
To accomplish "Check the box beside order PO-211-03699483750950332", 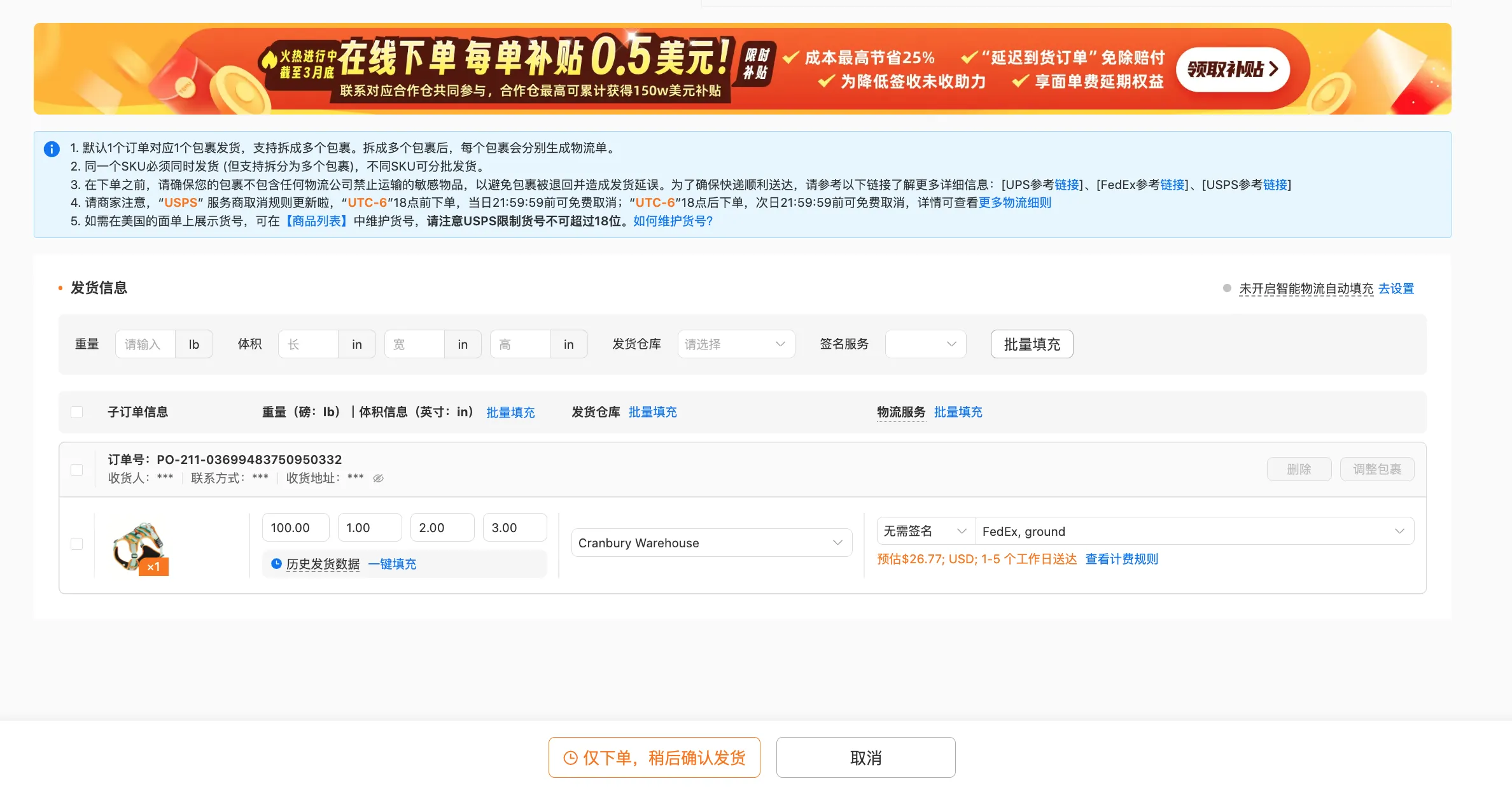I will click(x=77, y=470).
